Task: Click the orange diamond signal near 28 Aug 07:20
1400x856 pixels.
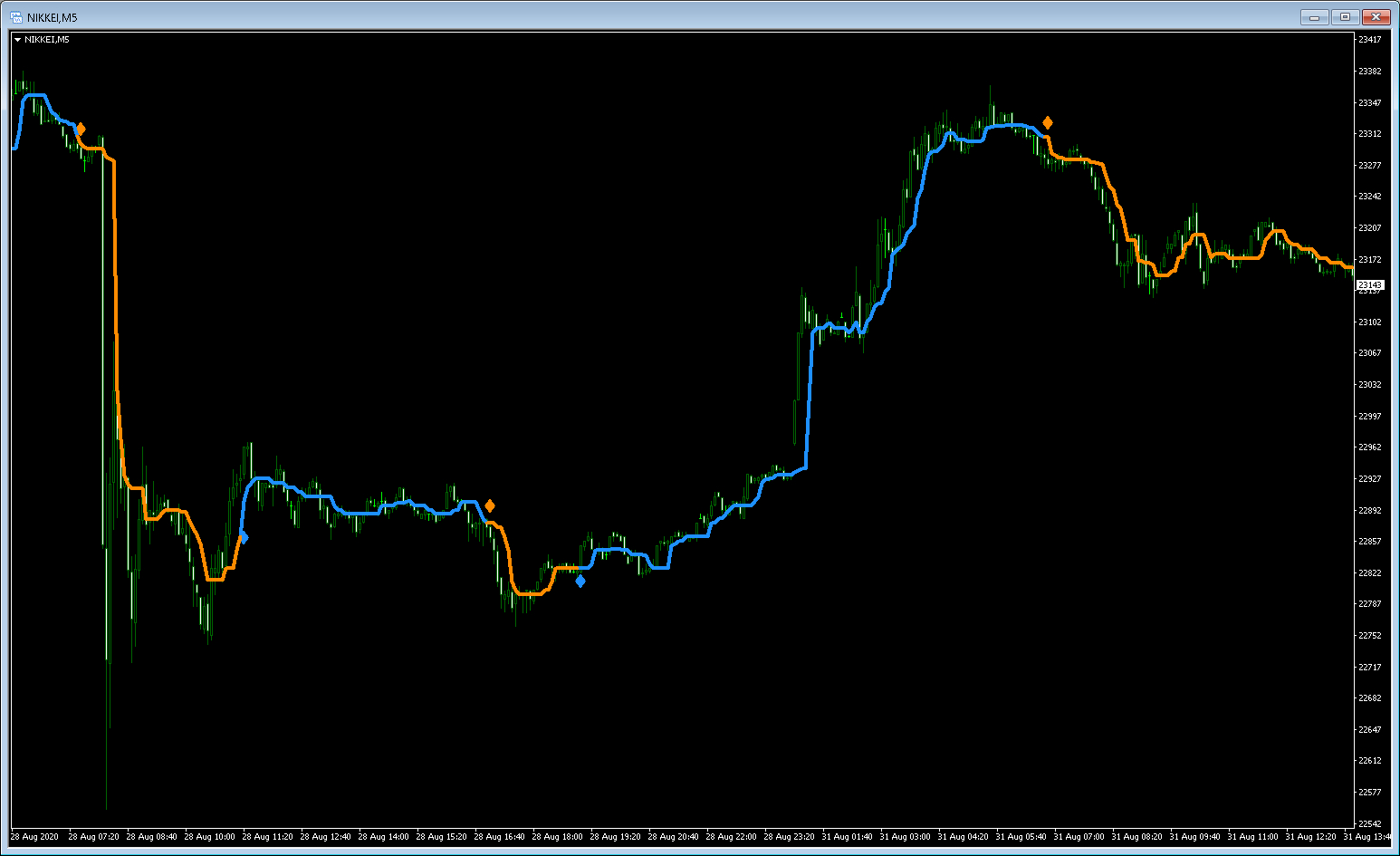Action: click(81, 129)
